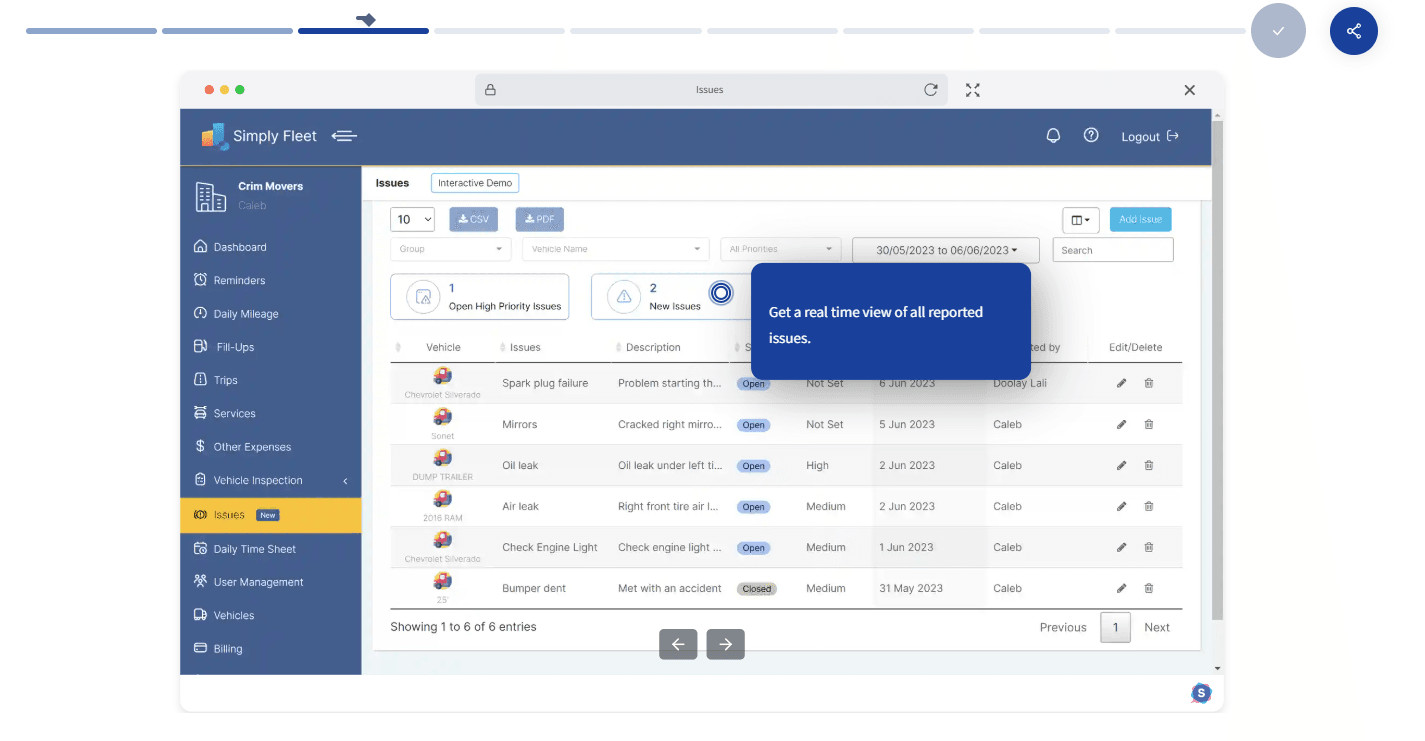The image size is (1425, 741).
Task: Open the date range picker 30/05/2023 to 06/06/2023
Action: click(x=945, y=249)
